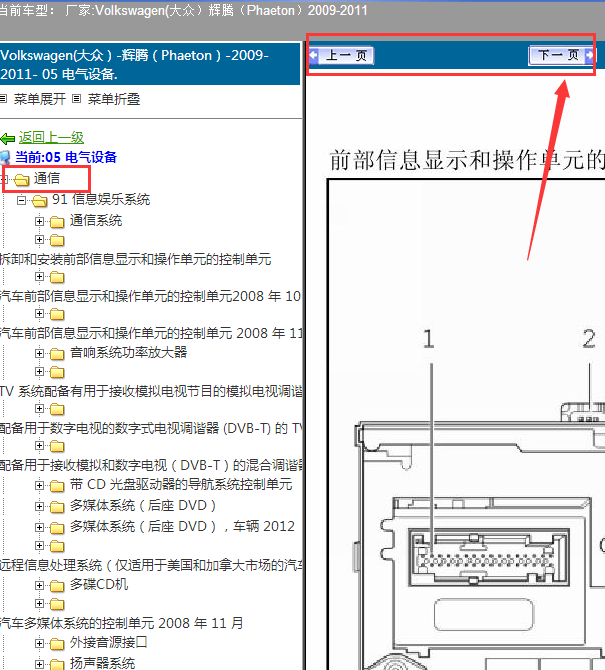Open 多媒体系统（后座 DVD），车辆 2012 item

(182, 526)
